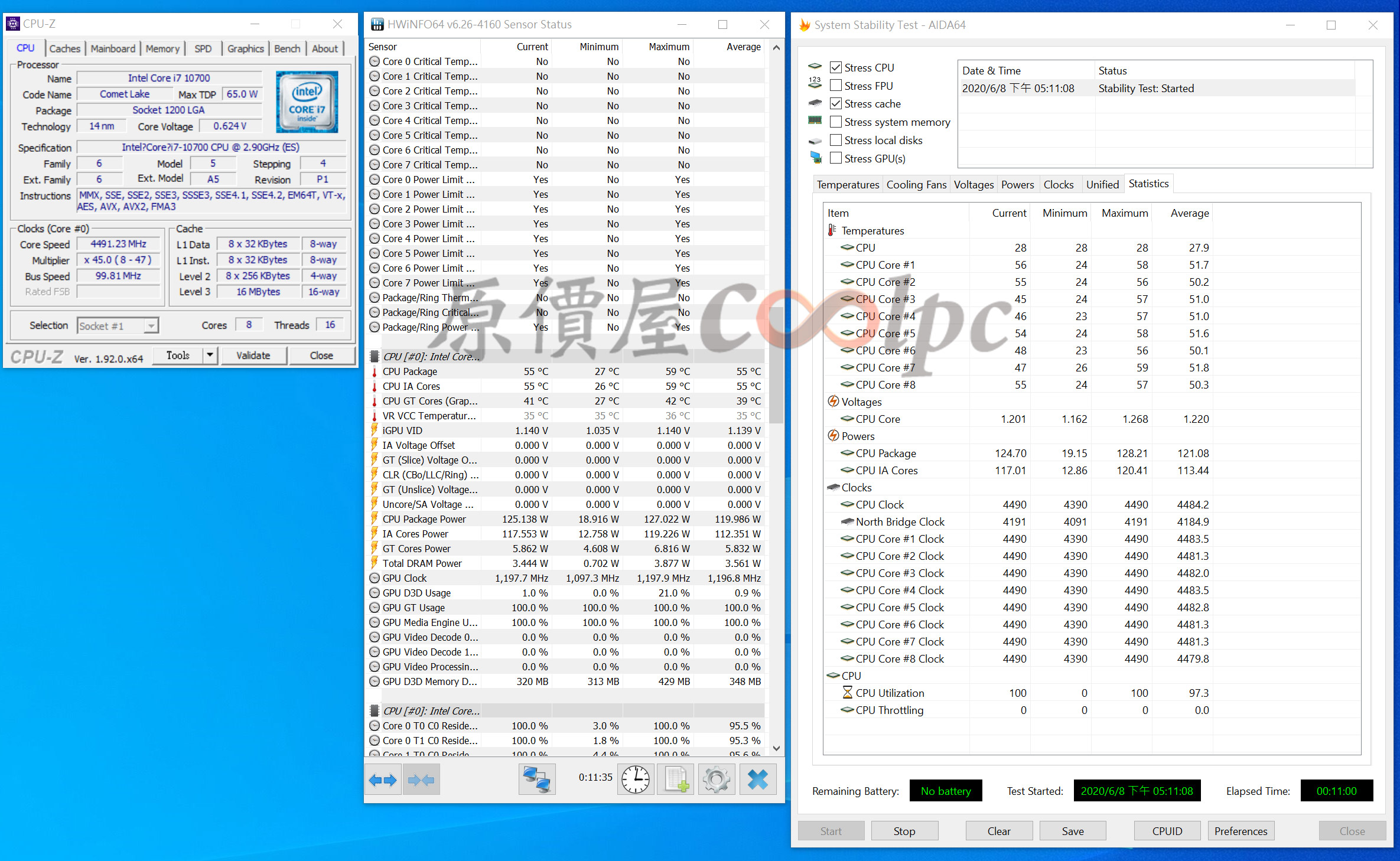Stop the AIDA64 stability test
Image resolution: width=1400 pixels, height=861 pixels.
904,831
